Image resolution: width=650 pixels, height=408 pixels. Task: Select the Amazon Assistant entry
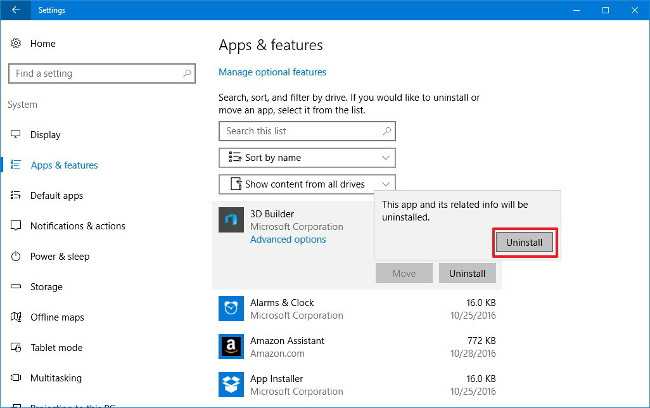point(357,347)
